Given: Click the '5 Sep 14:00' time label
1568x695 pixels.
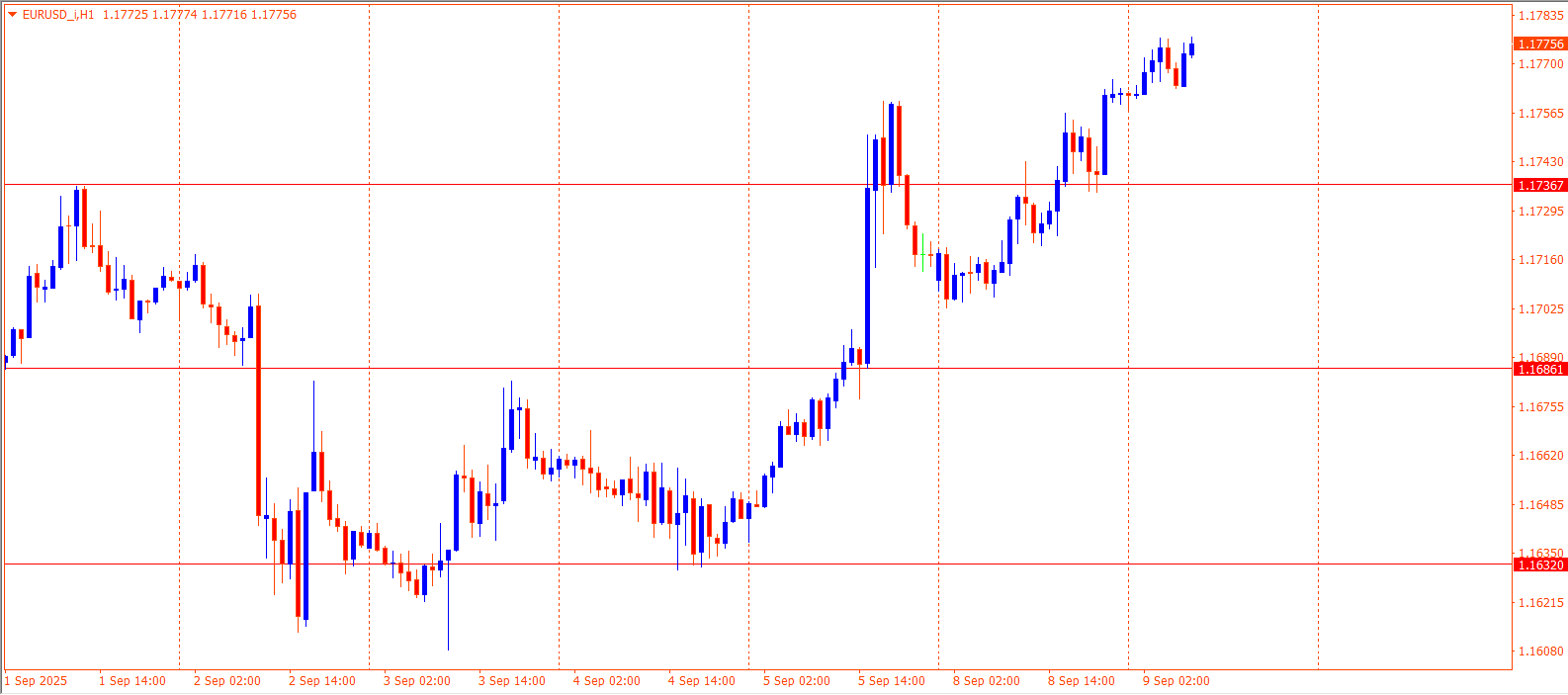Looking at the screenshot, I should [x=891, y=681].
